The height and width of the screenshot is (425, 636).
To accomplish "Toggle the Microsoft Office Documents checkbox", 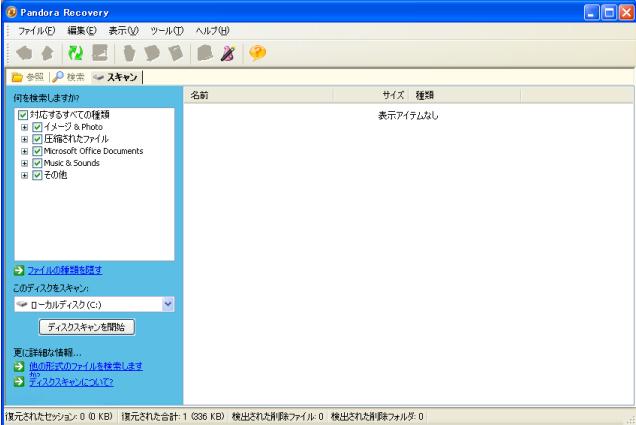I will (37, 151).
